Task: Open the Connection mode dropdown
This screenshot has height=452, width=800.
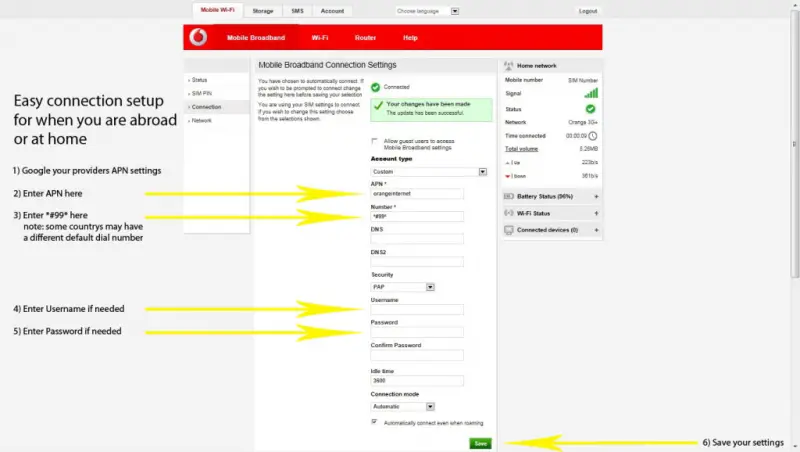Action: coord(403,407)
